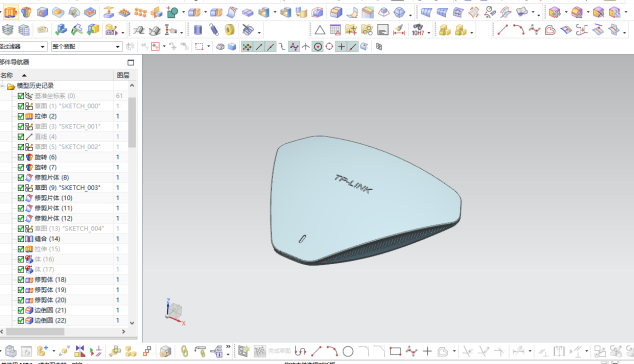Toggle the snap to existing point plus option
634x364 pixels.
(341, 47)
